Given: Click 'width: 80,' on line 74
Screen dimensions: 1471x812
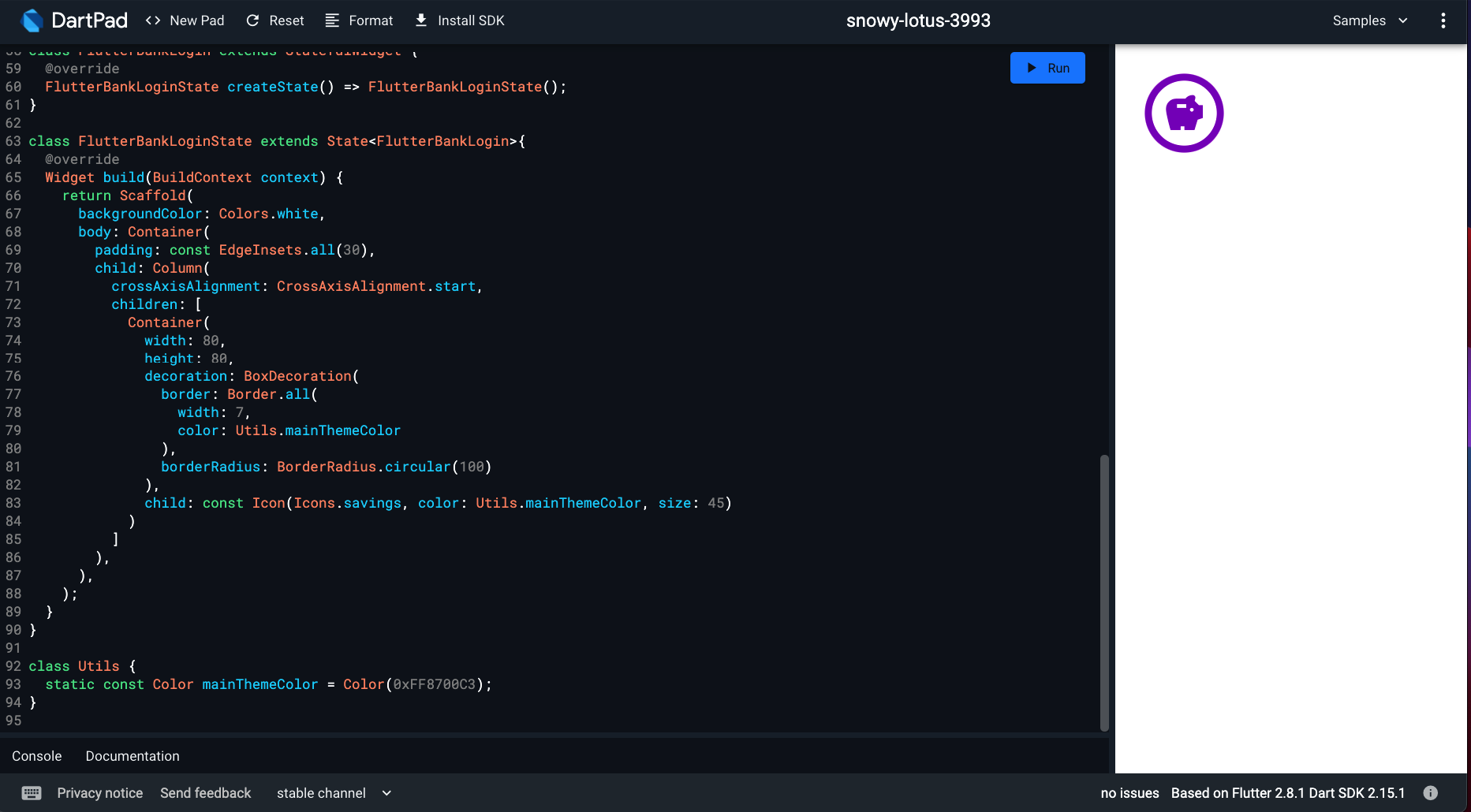Looking at the screenshot, I should pos(185,341).
